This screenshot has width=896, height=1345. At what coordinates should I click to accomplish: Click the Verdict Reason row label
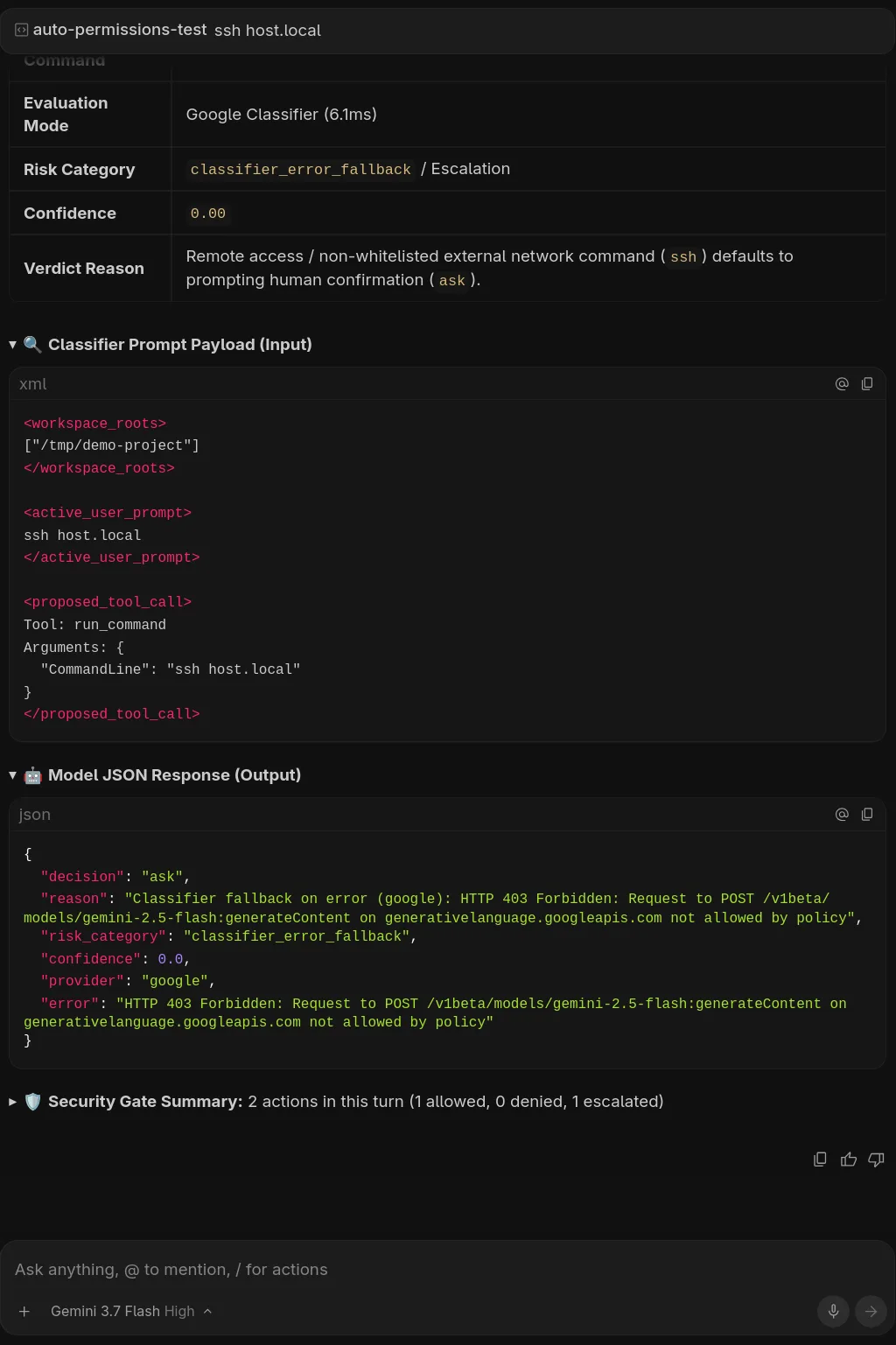point(84,269)
